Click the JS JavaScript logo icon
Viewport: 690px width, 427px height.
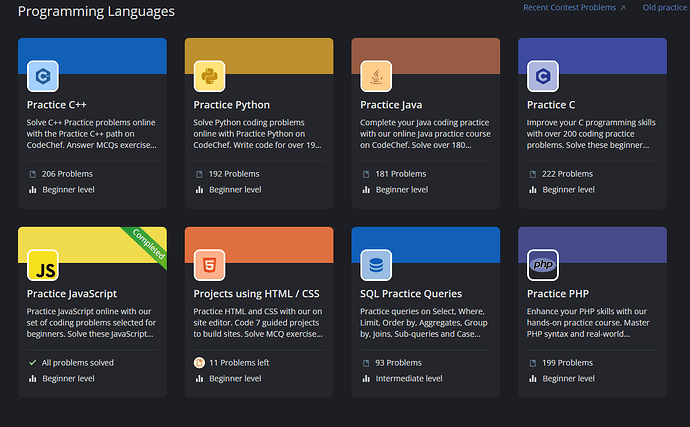(x=43, y=265)
